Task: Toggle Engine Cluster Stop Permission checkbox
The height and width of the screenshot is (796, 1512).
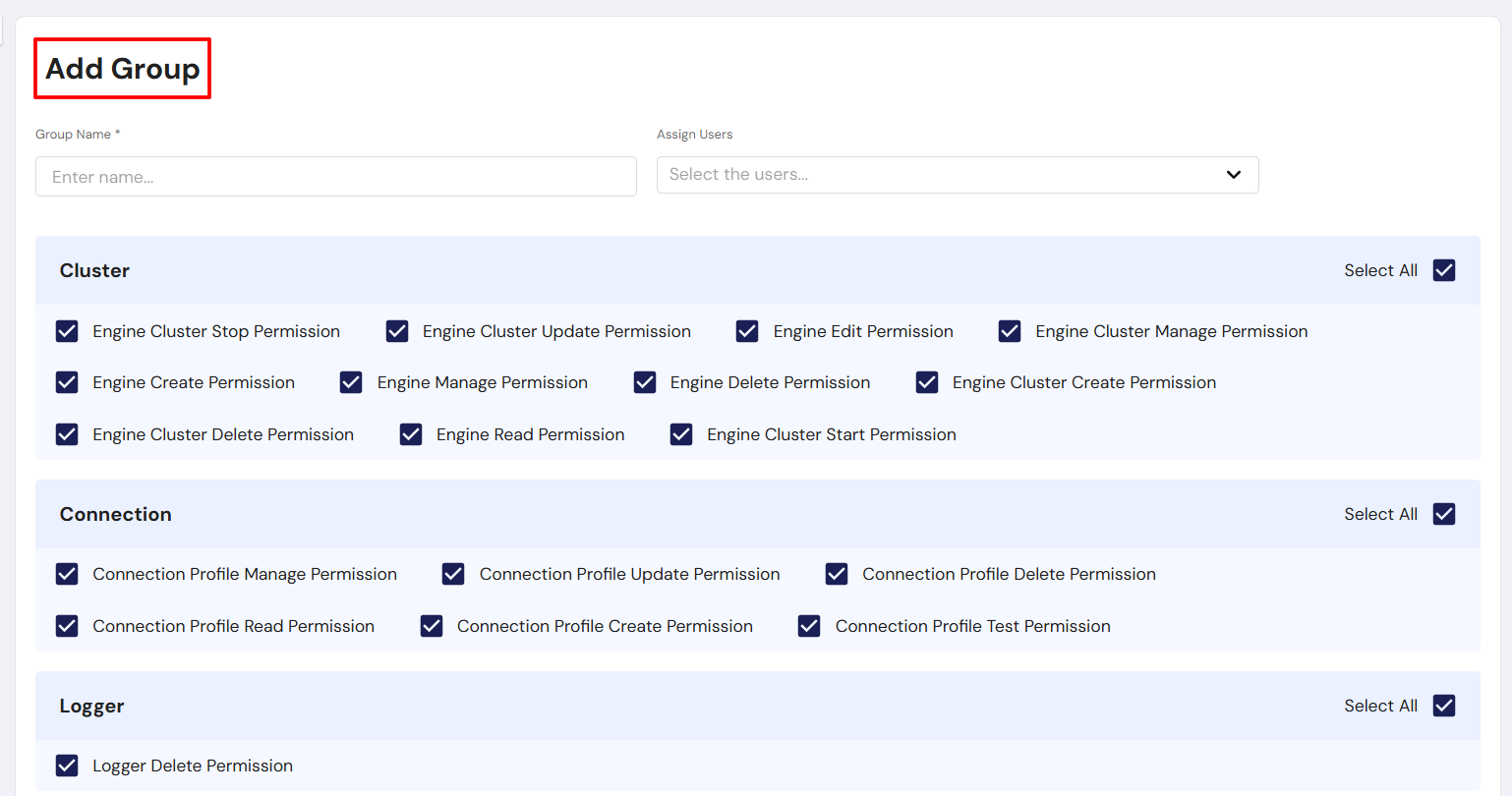Action: click(67, 331)
